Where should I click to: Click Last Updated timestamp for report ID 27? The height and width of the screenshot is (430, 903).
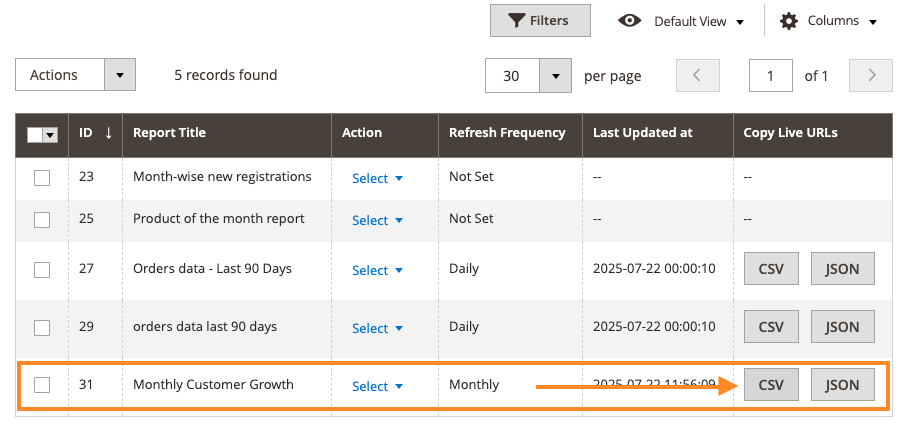tap(654, 269)
